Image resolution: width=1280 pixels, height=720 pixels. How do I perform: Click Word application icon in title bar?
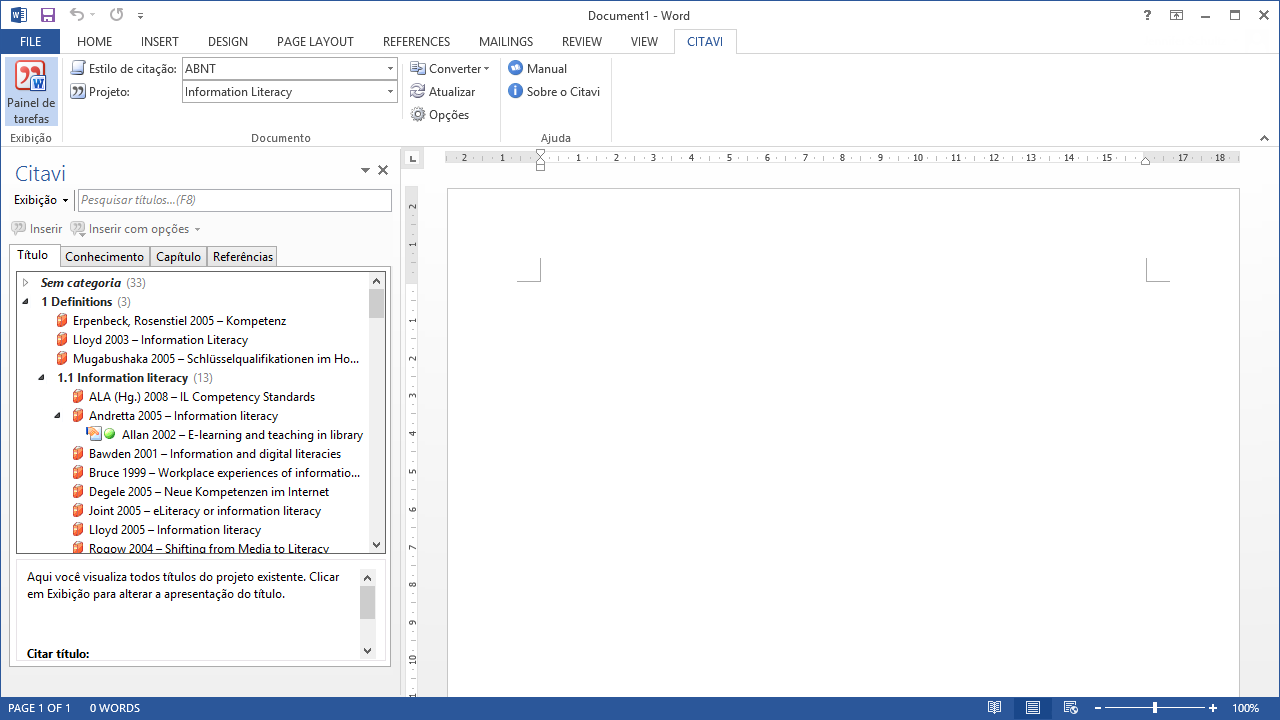click(x=18, y=15)
